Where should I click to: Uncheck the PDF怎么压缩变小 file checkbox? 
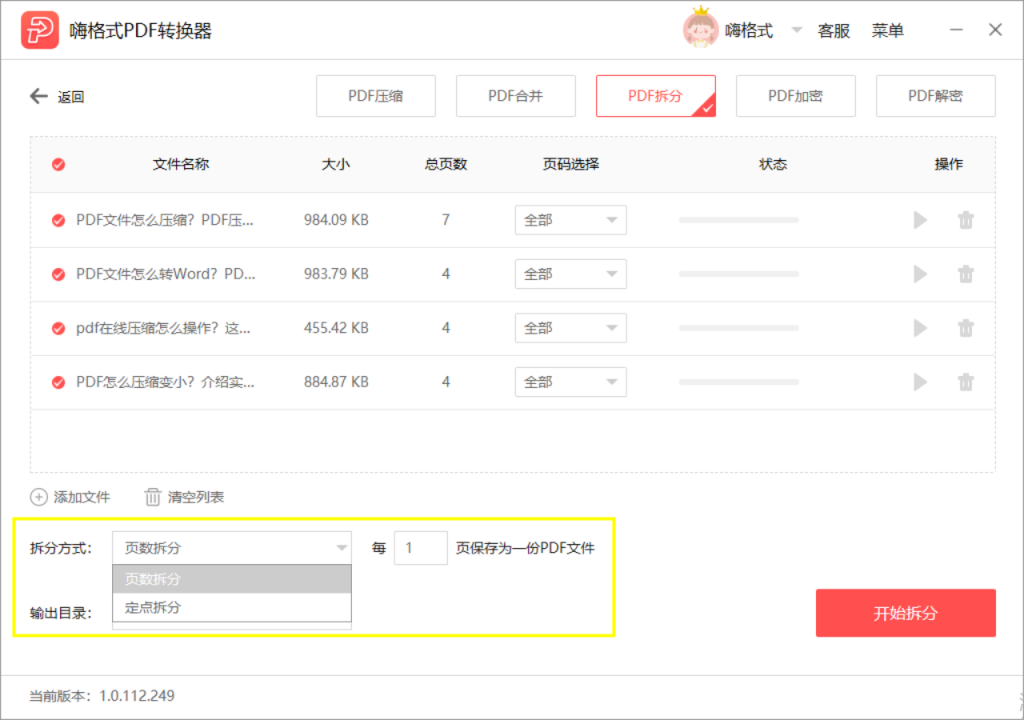[x=59, y=382]
